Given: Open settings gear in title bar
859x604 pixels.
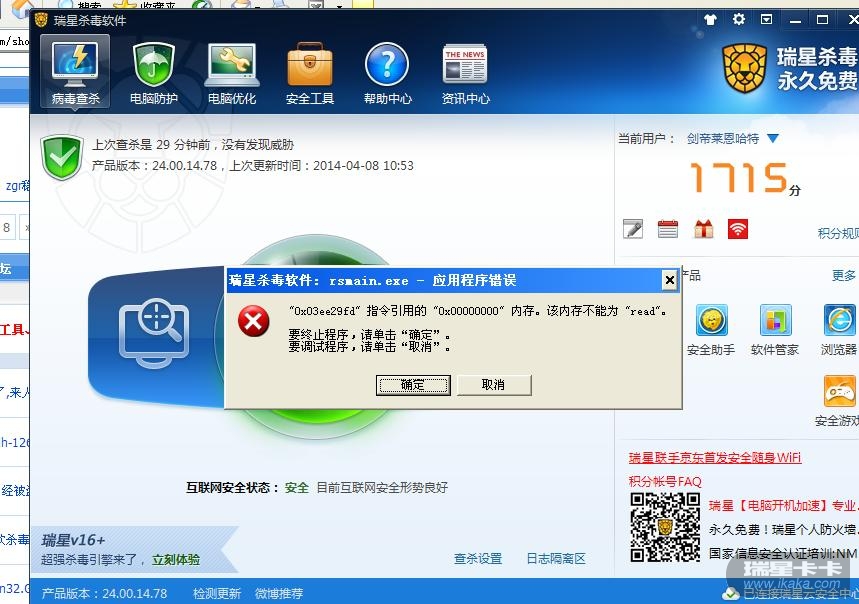Looking at the screenshot, I should click(x=738, y=20).
